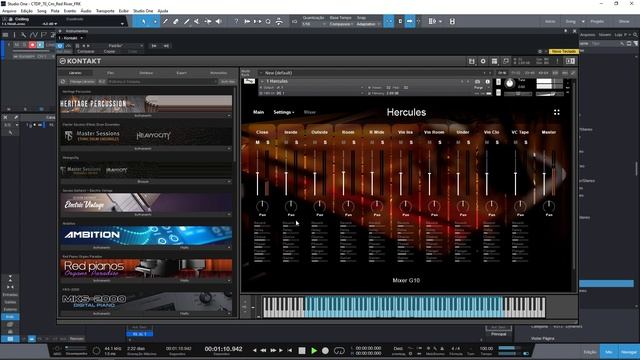This screenshot has height=360, width=640.
Task: Click the Manage Libraries button
Action: click(x=82, y=82)
